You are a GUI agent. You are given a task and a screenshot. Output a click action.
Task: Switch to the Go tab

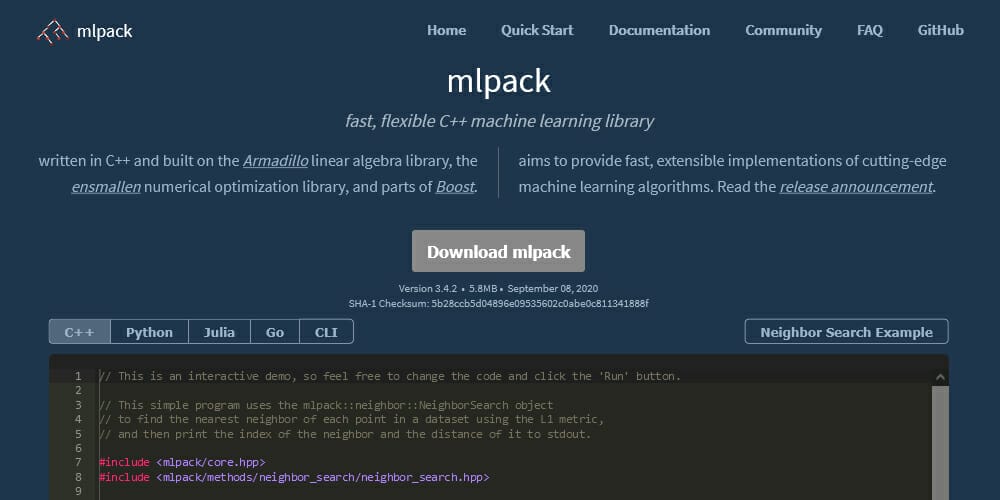[x=275, y=332]
